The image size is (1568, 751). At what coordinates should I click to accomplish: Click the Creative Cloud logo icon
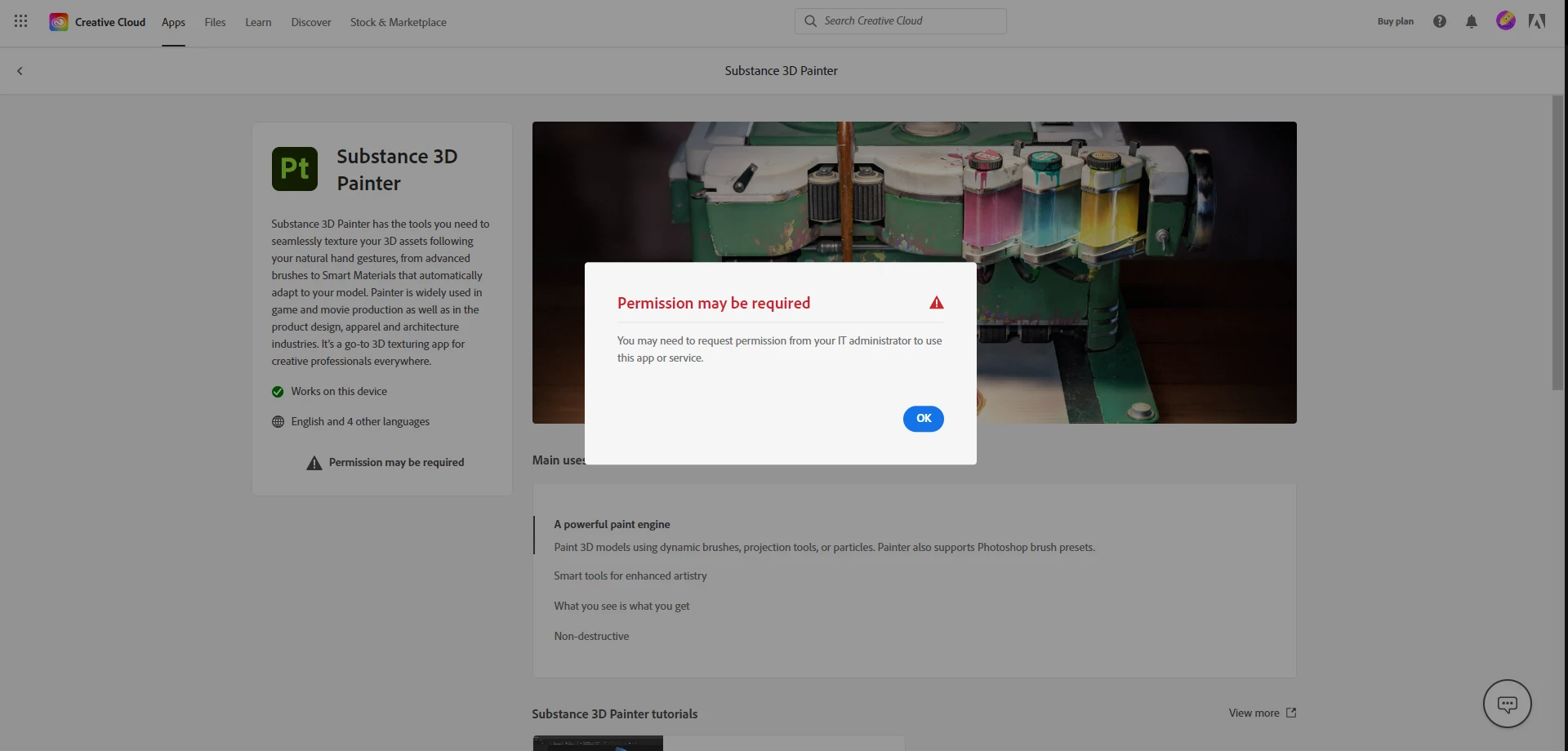pos(59,22)
